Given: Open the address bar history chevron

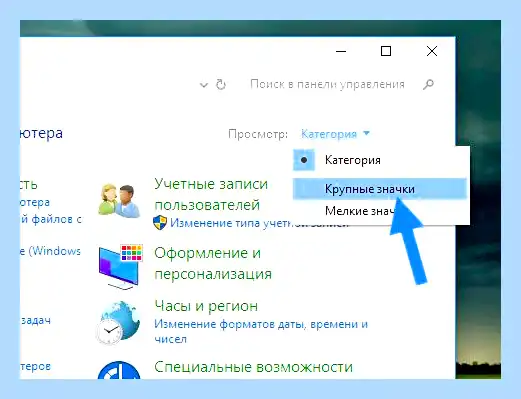Looking at the screenshot, I should pyautogui.click(x=204, y=85).
